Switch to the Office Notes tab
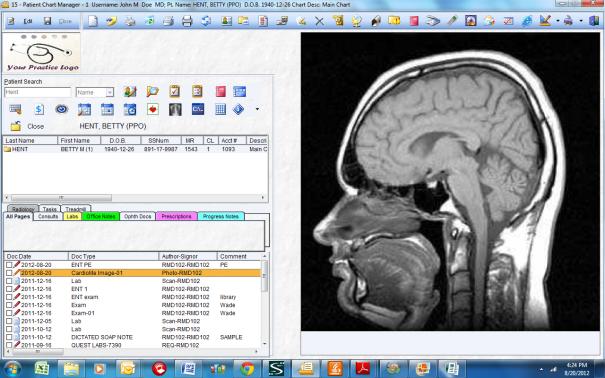This screenshot has height=378, width=605. click(101, 216)
